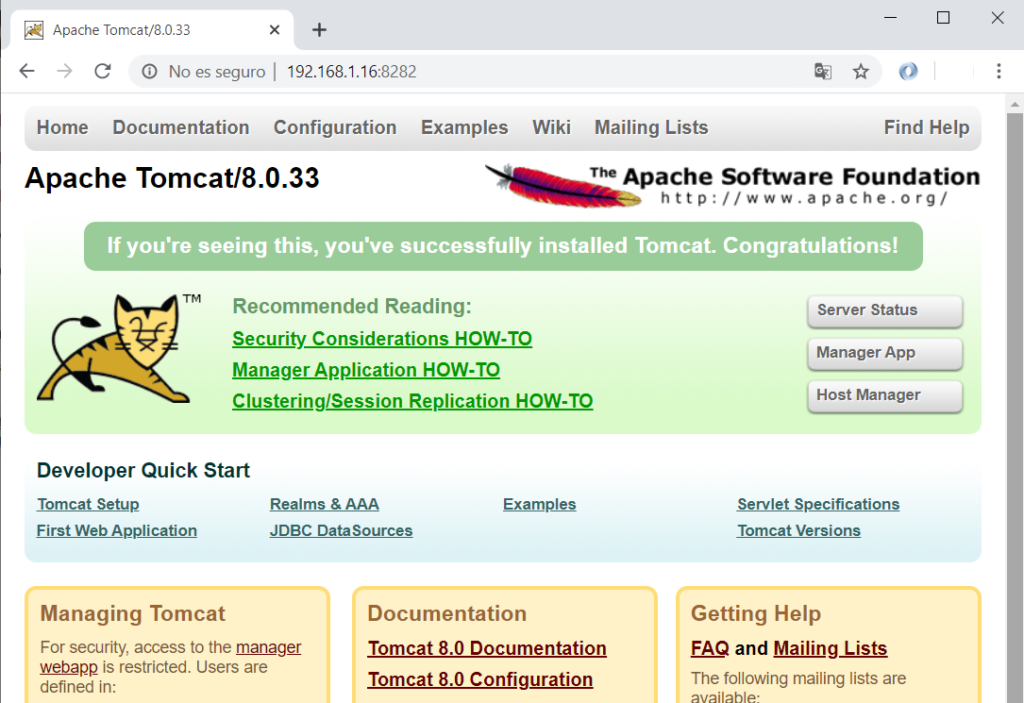Open Tomcat 8.0 Documentation link
The image size is (1024, 703).
487,648
